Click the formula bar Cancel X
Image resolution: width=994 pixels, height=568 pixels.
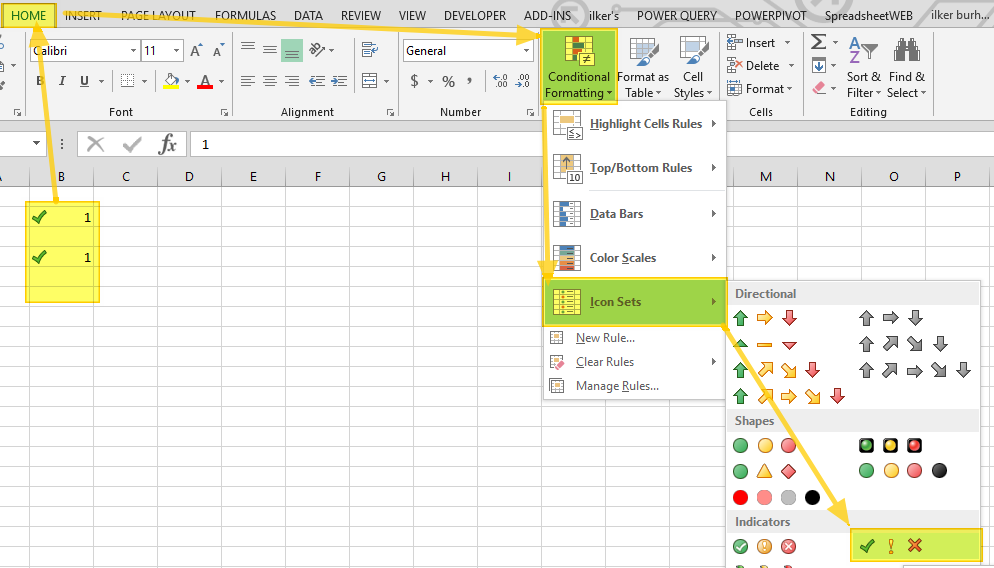tap(96, 145)
